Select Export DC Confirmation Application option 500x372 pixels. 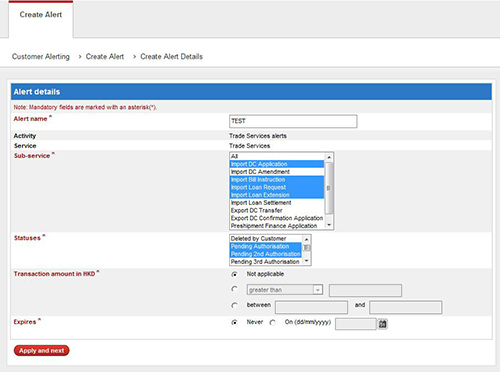coord(277,218)
